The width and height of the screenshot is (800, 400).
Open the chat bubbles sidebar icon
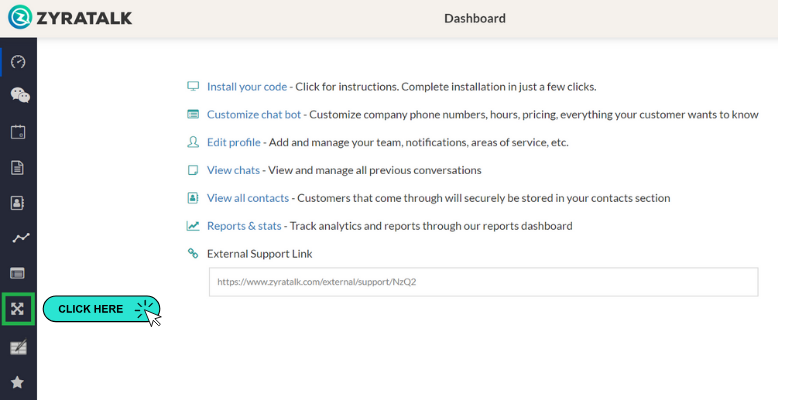click(x=18, y=96)
